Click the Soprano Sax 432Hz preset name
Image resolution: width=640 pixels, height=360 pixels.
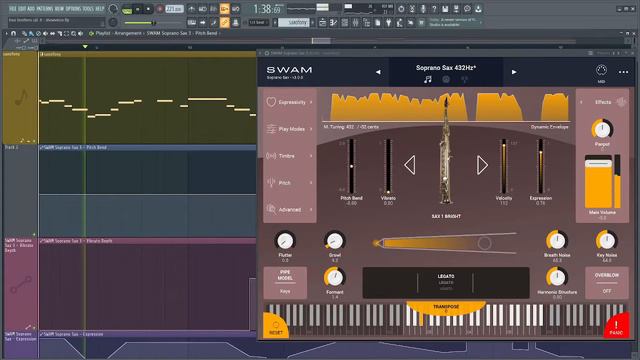click(x=446, y=68)
